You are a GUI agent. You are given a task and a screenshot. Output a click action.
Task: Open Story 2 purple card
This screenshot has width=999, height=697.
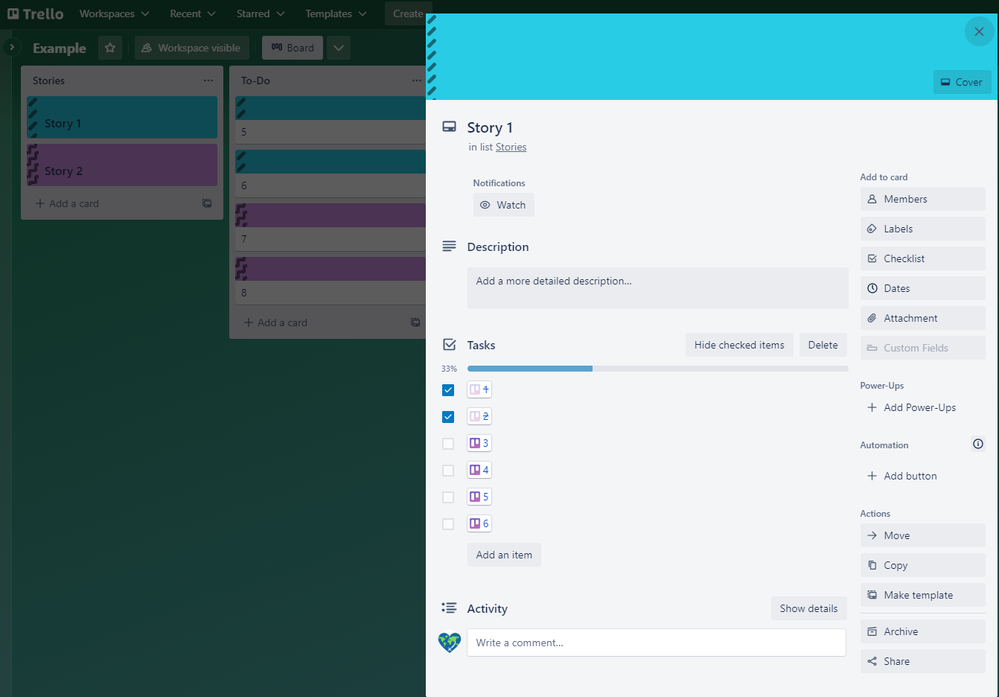[x=122, y=165]
